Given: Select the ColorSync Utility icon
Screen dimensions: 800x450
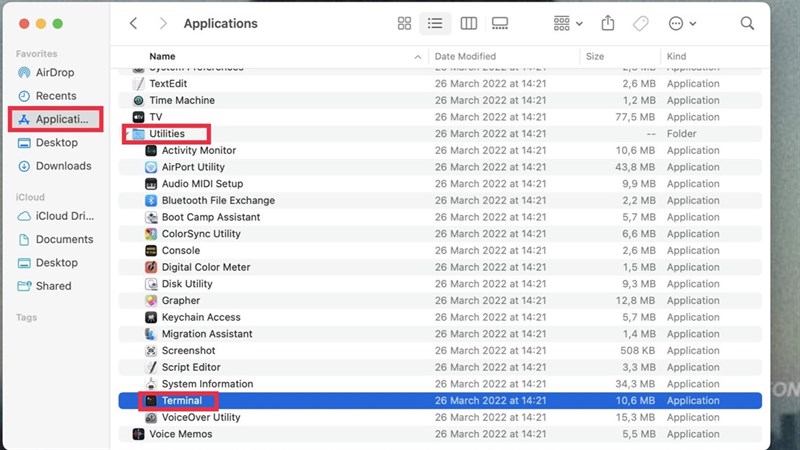Looking at the screenshot, I should [x=151, y=234].
